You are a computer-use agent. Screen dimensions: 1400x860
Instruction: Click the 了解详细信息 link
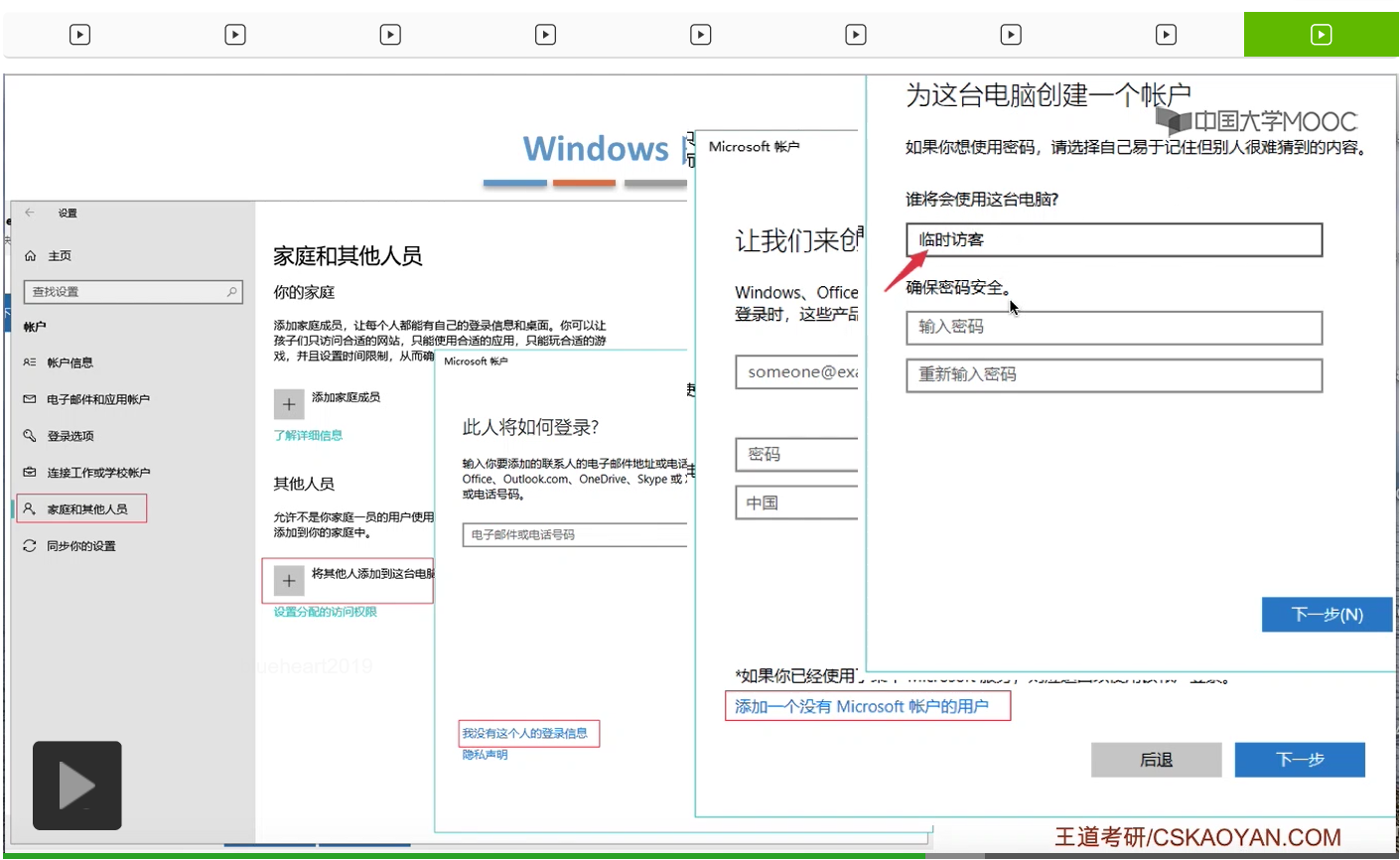pos(308,435)
